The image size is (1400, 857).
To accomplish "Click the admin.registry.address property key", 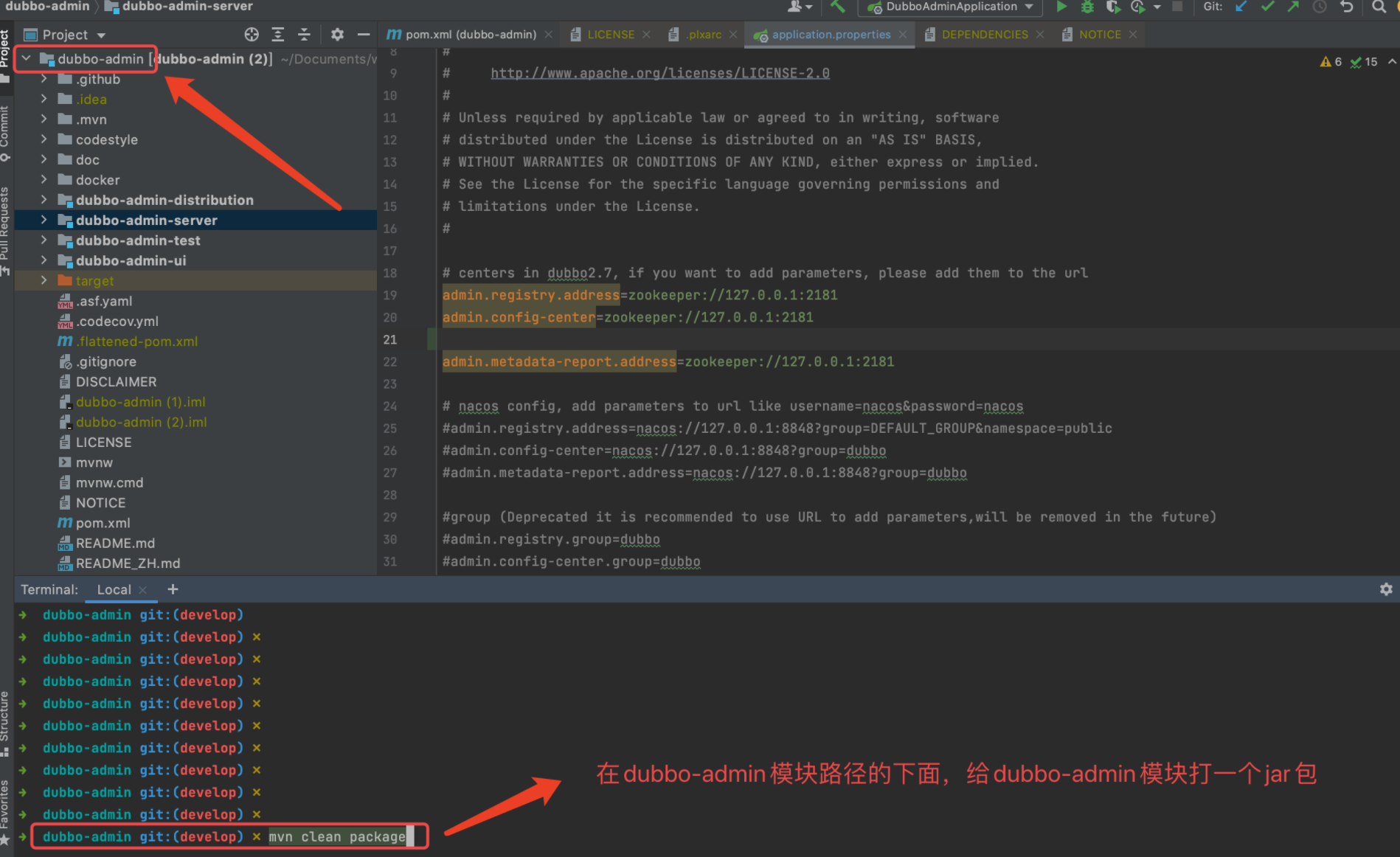I will (531, 295).
